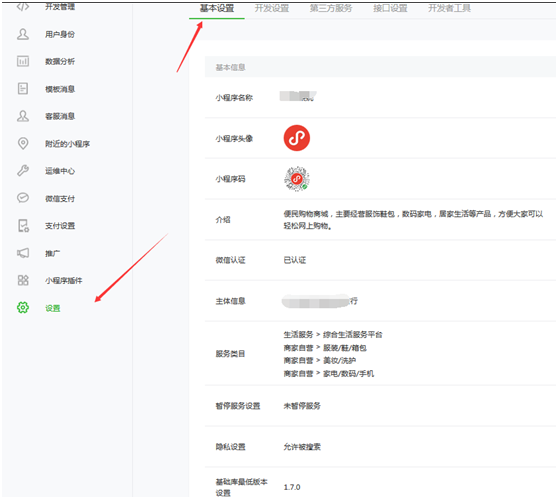Click the 模板消息 document icon

[x=23, y=88]
